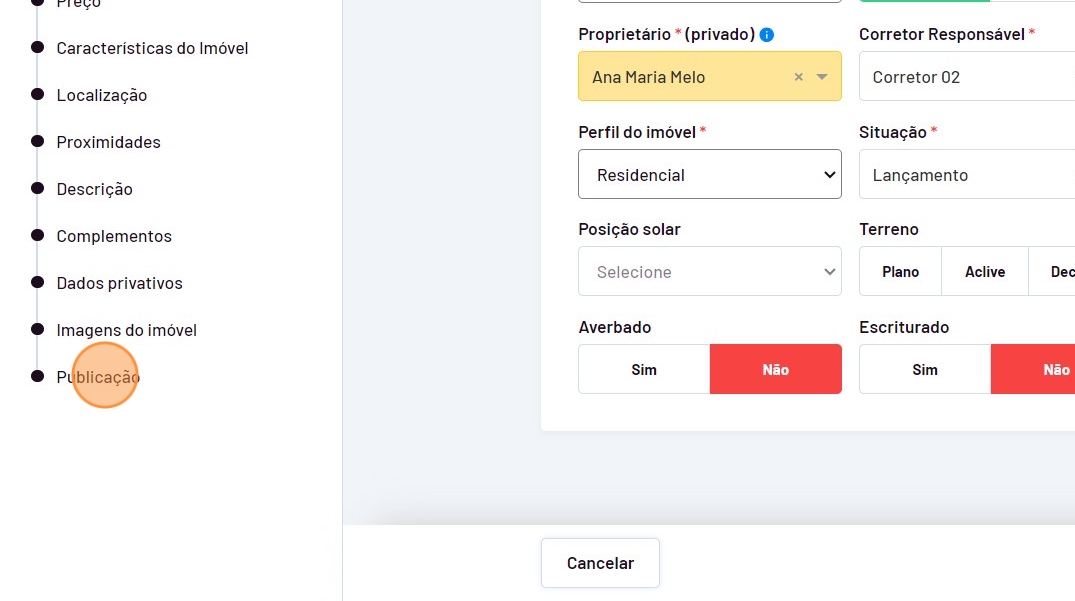Viewport: 1075px width, 601px height.
Task: Go to Características do Imóvel step
Action: pos(152,48)
